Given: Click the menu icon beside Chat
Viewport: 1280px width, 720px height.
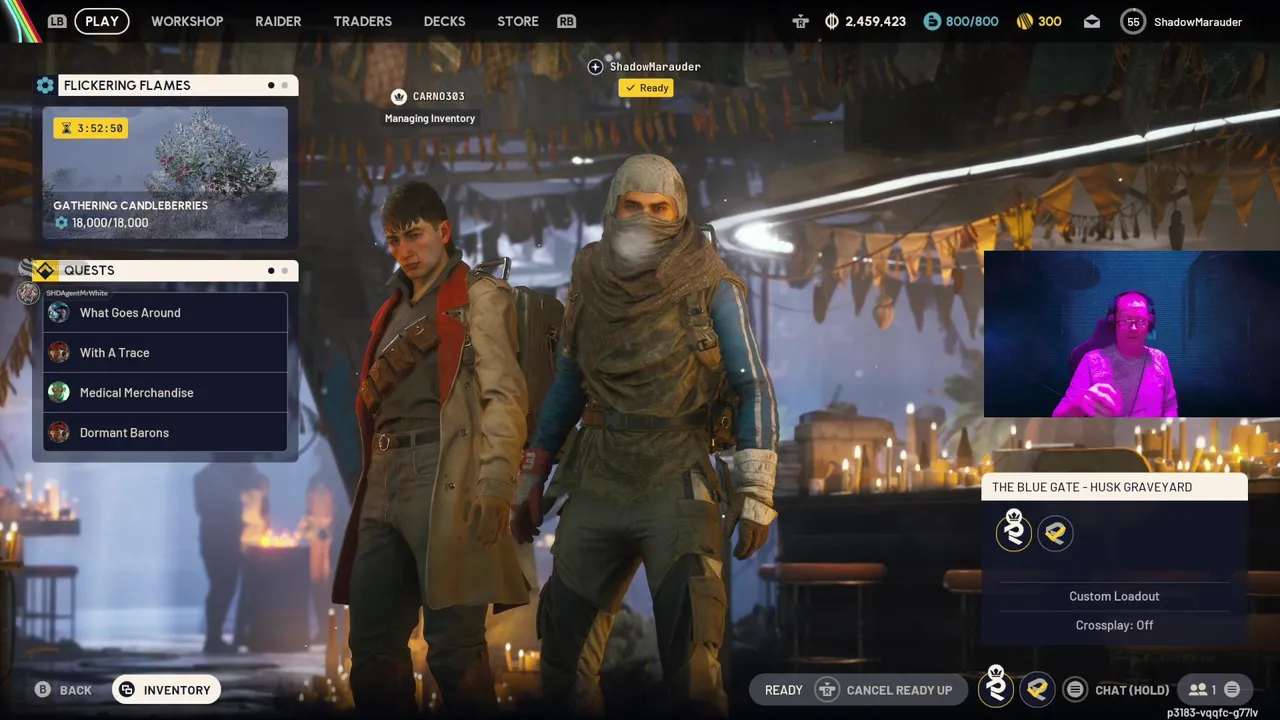Looking at the screenshot, I should click(1075, 689).
